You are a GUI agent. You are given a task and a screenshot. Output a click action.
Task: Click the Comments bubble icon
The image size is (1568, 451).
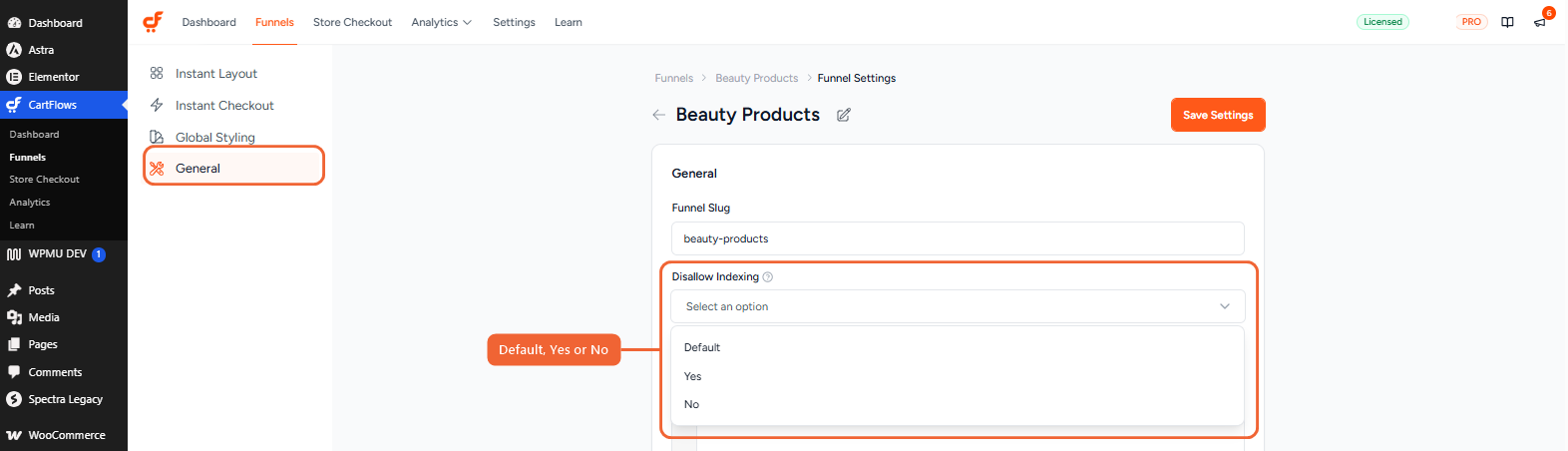click(x=14, y=372)
